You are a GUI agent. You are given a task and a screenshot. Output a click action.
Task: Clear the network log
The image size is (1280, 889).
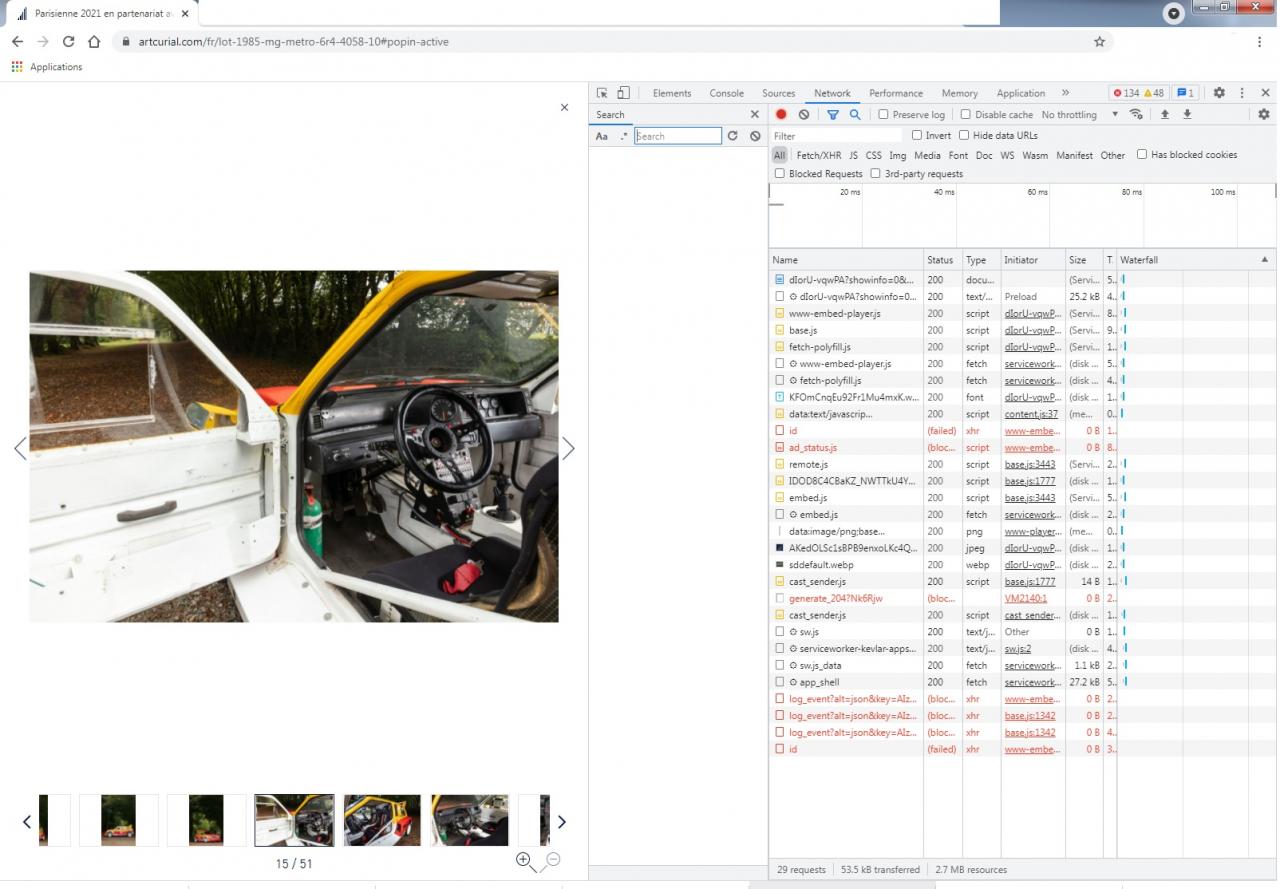click(804, 115)
